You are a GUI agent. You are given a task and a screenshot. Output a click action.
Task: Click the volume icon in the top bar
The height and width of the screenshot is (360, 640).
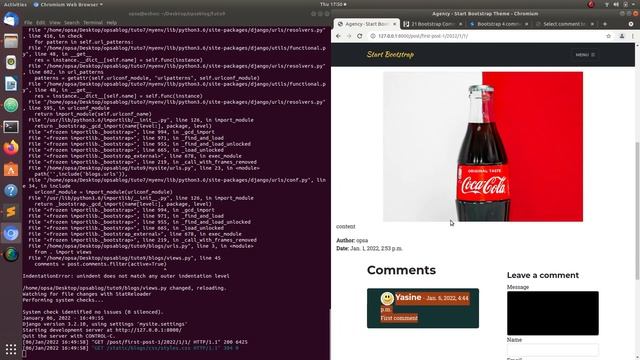(x=616, y=4)
